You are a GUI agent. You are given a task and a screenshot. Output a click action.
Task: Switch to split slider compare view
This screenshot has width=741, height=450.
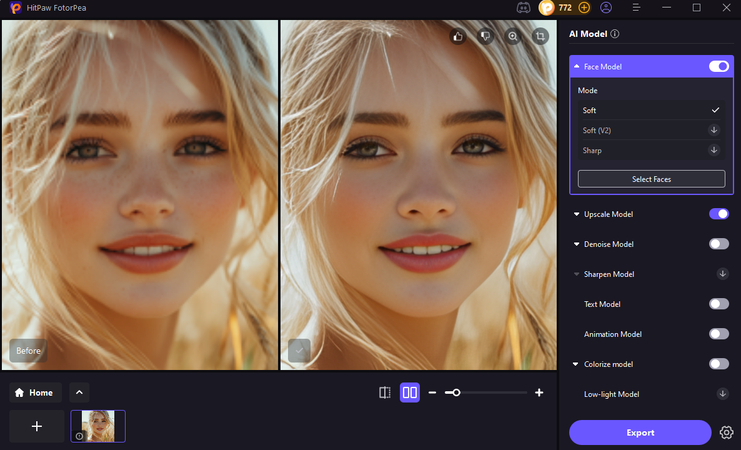tap(385, 392)
